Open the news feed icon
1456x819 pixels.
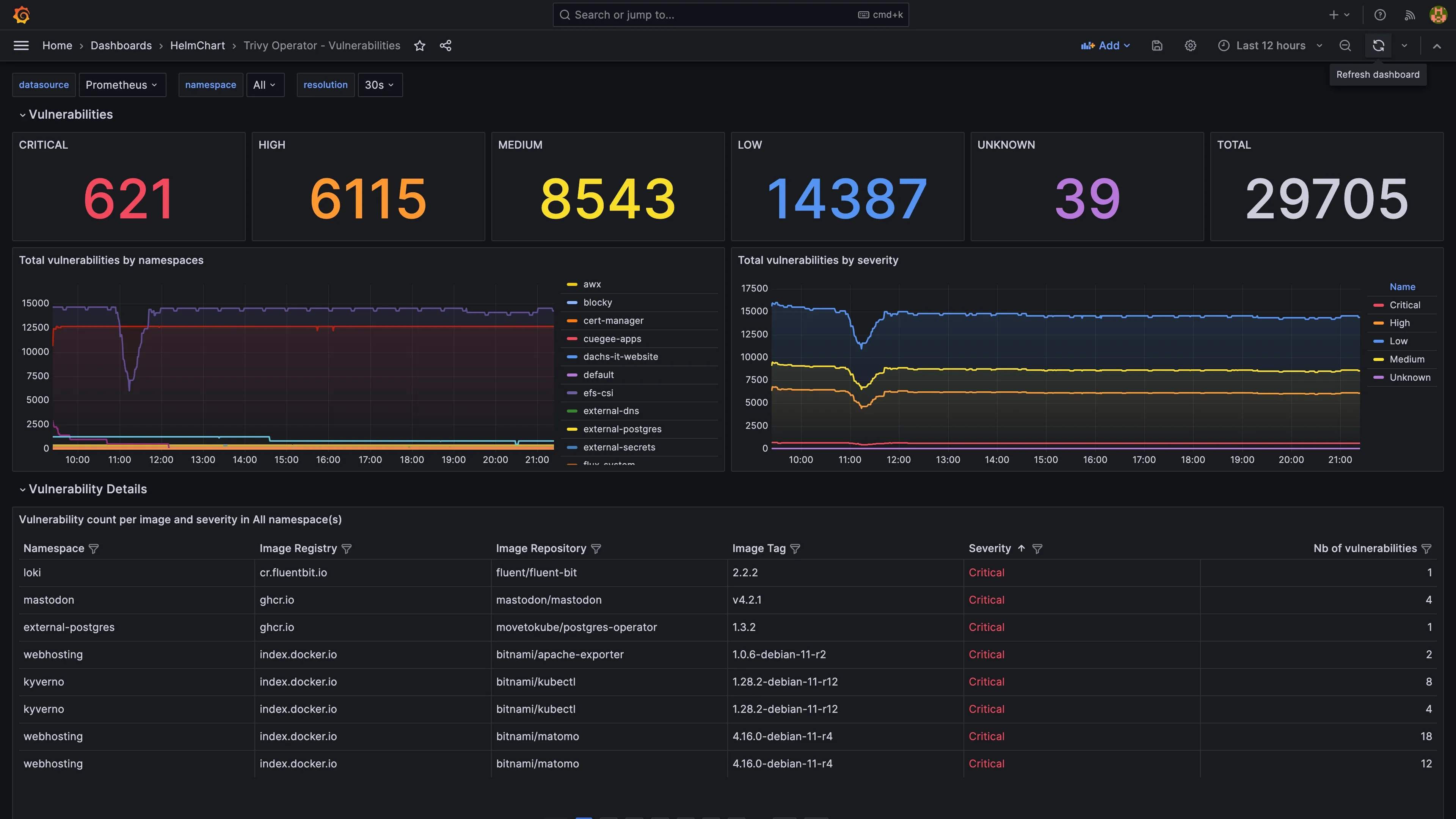[x=1410, y=15]
